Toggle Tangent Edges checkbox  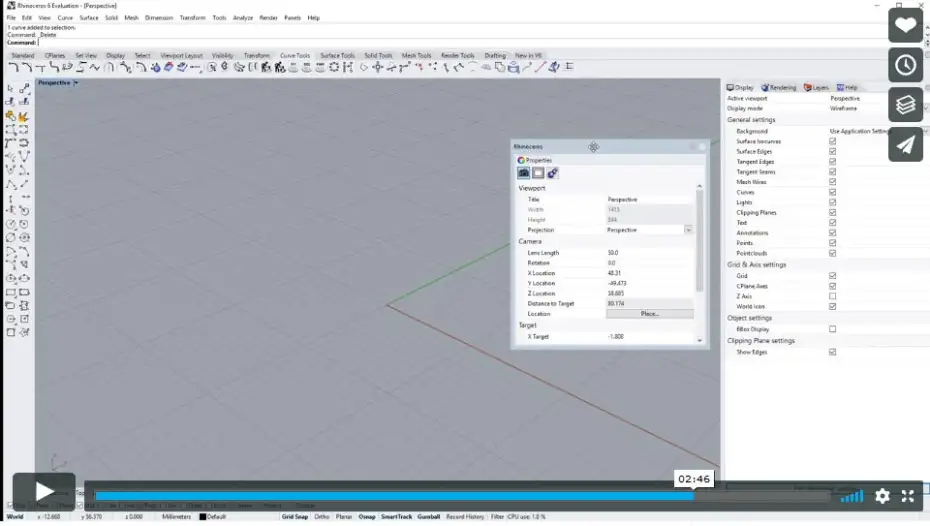coord(833,161)
